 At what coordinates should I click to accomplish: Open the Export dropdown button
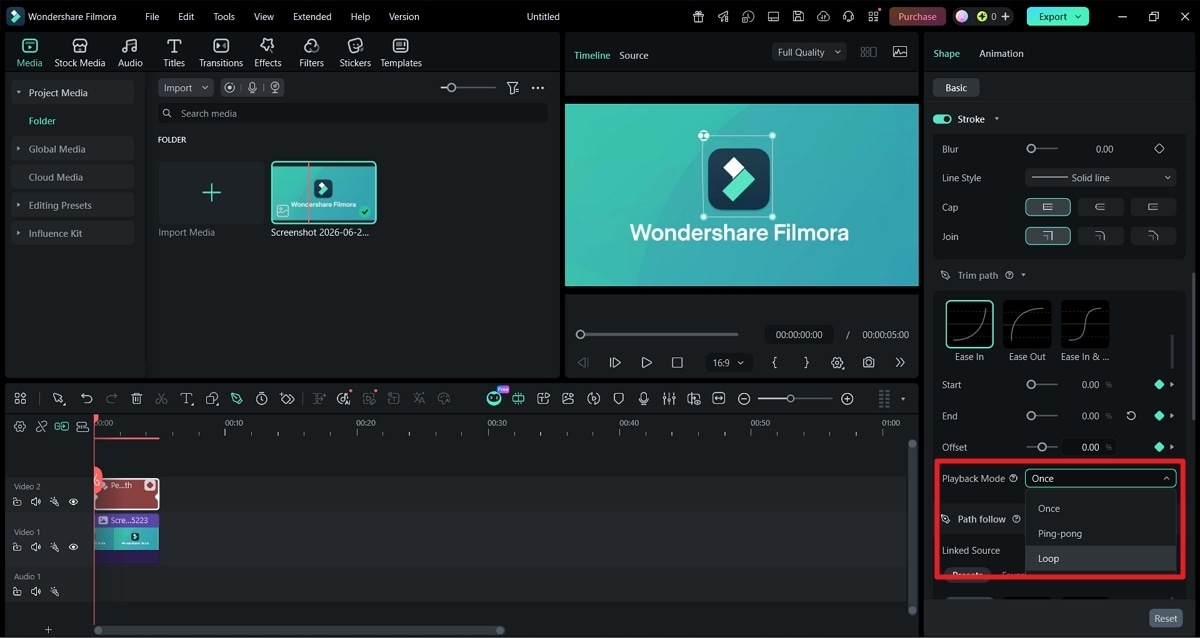click(x=1058, y=17)
